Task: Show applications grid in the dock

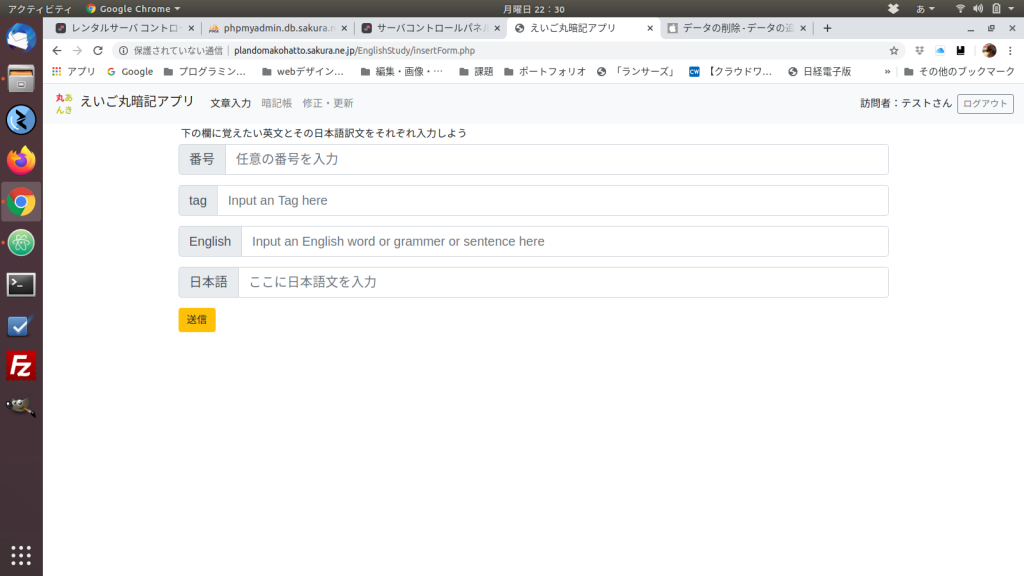Action: coord(21,555)
